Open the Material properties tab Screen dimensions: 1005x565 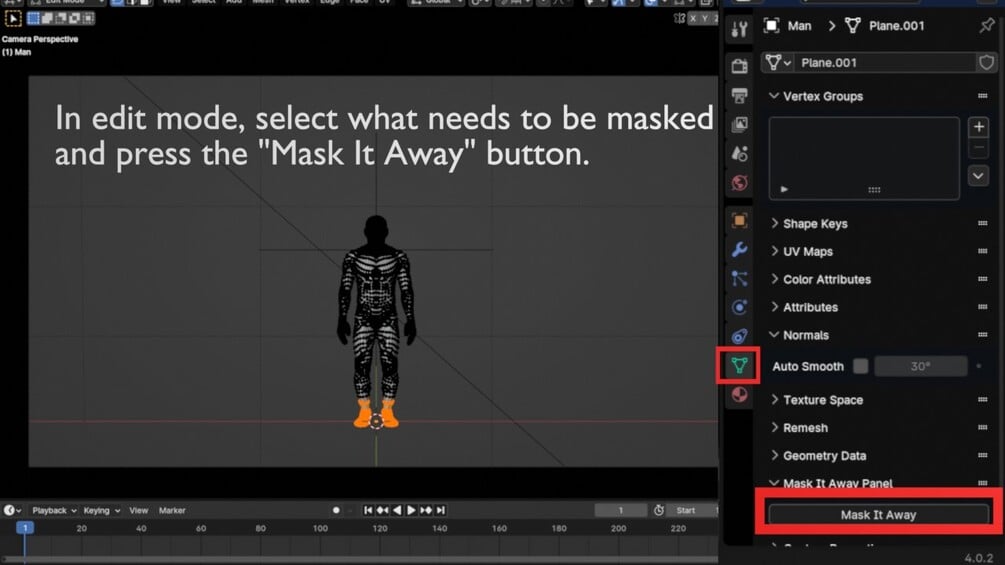739,395
